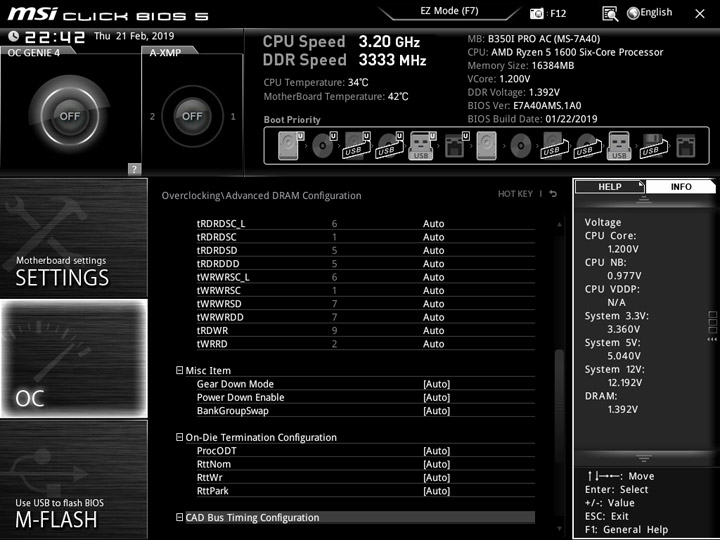Edit the tWRRD Auto value
Screen dimensions: 720x540
[433, 343]
